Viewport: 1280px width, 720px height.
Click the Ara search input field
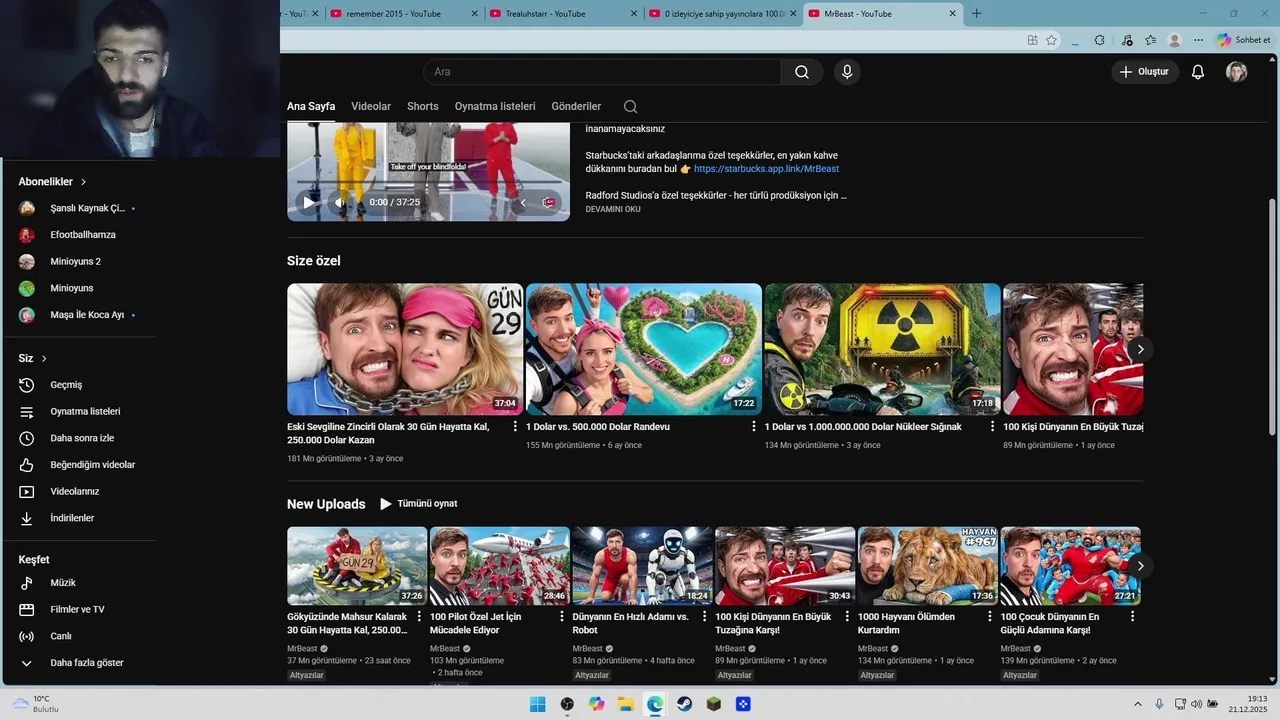[x=602, y=72]
